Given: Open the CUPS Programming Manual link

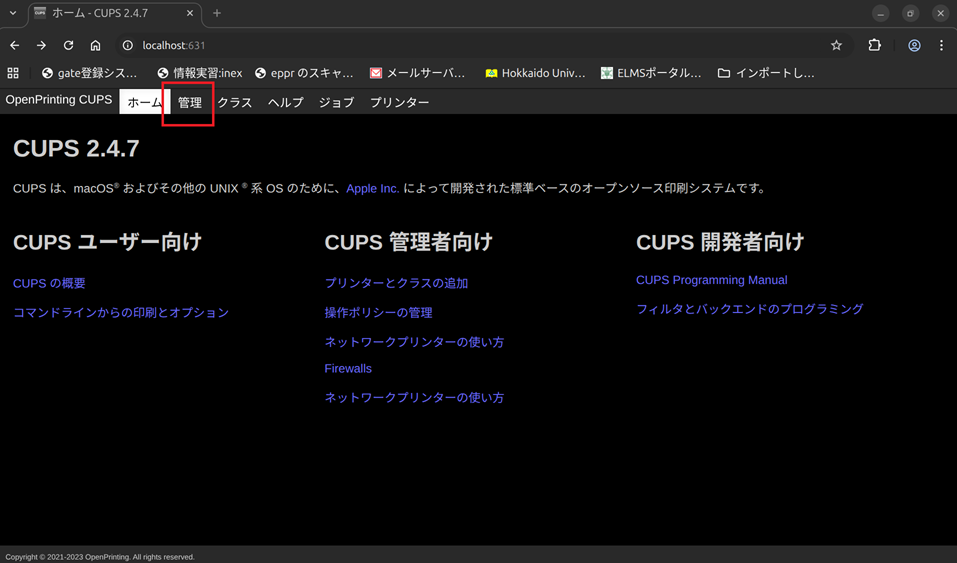Looking at the screenshot, I should 711,280.
